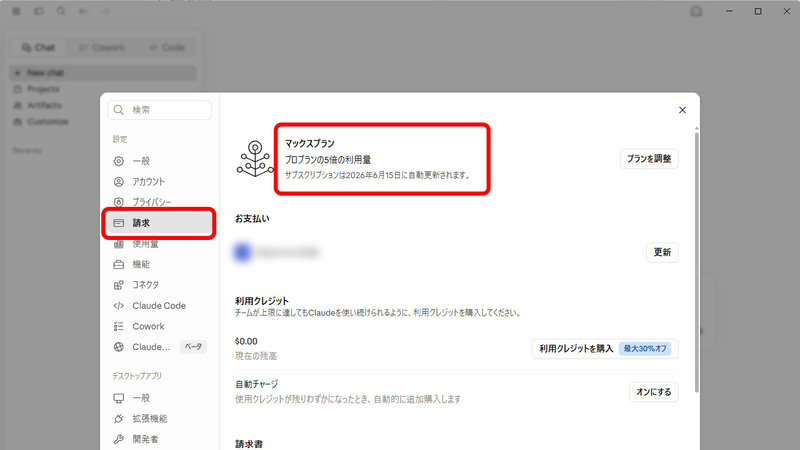Open プライバシー settings
The width and height of the screenshot is (800, 450).
point(160,202)
